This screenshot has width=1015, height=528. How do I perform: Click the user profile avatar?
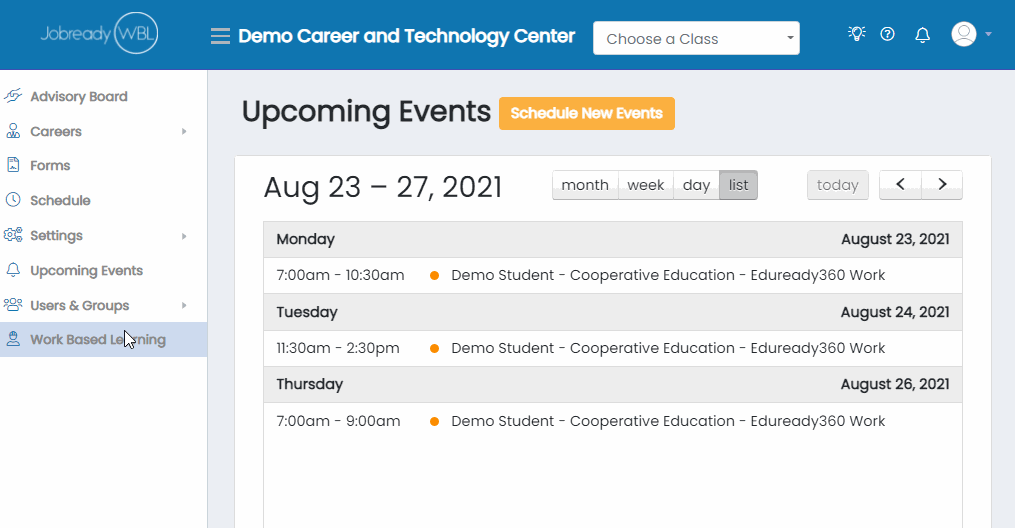pos(963,34)
